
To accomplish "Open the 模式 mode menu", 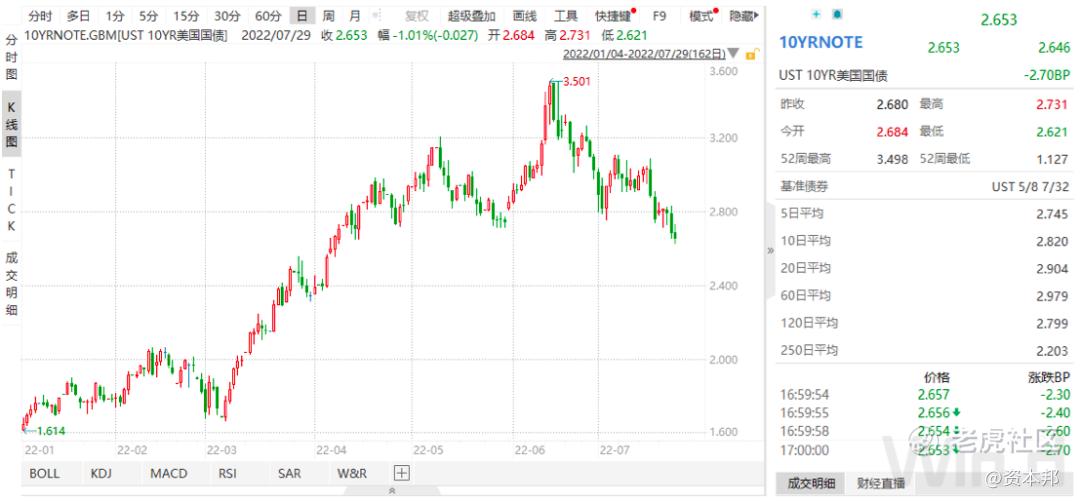I will click(x=703, y=16).
